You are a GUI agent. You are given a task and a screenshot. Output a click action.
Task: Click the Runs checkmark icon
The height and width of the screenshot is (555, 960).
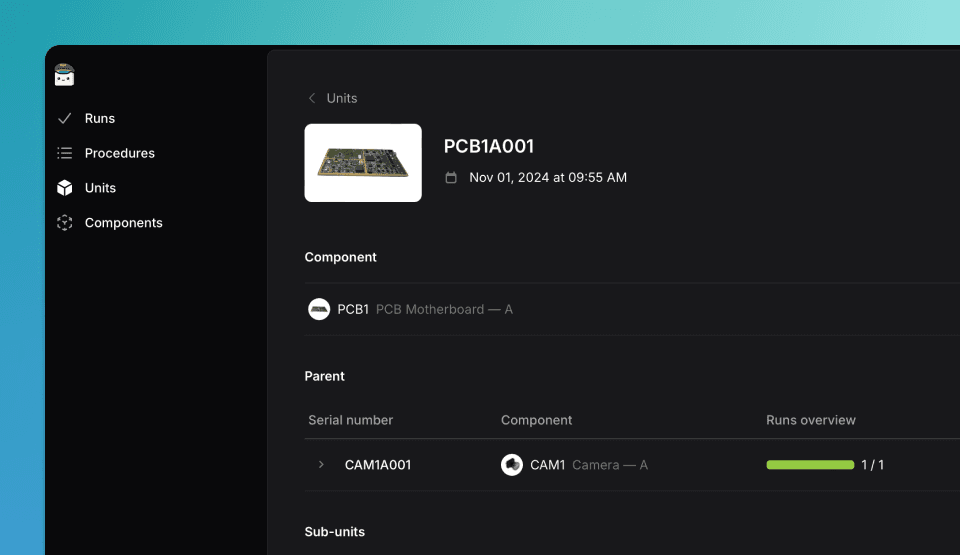64,118
